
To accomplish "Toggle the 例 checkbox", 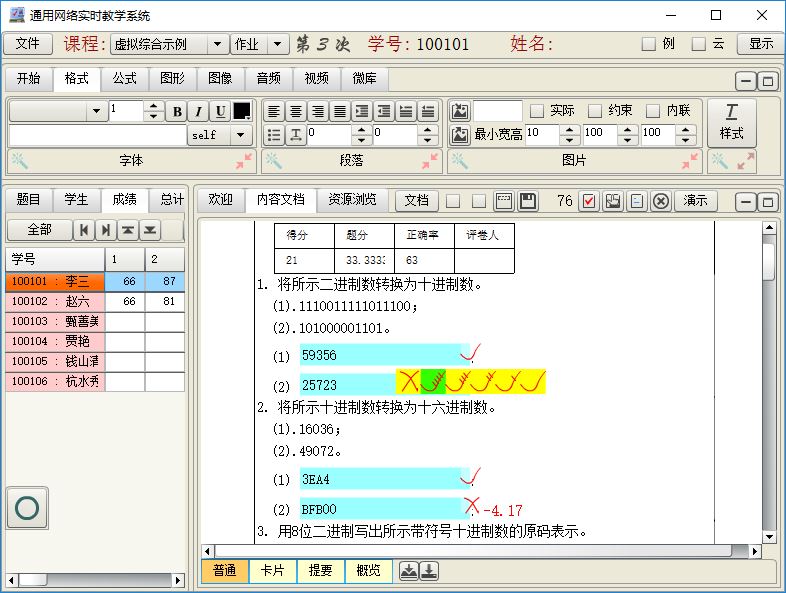I will pos(649,44).
